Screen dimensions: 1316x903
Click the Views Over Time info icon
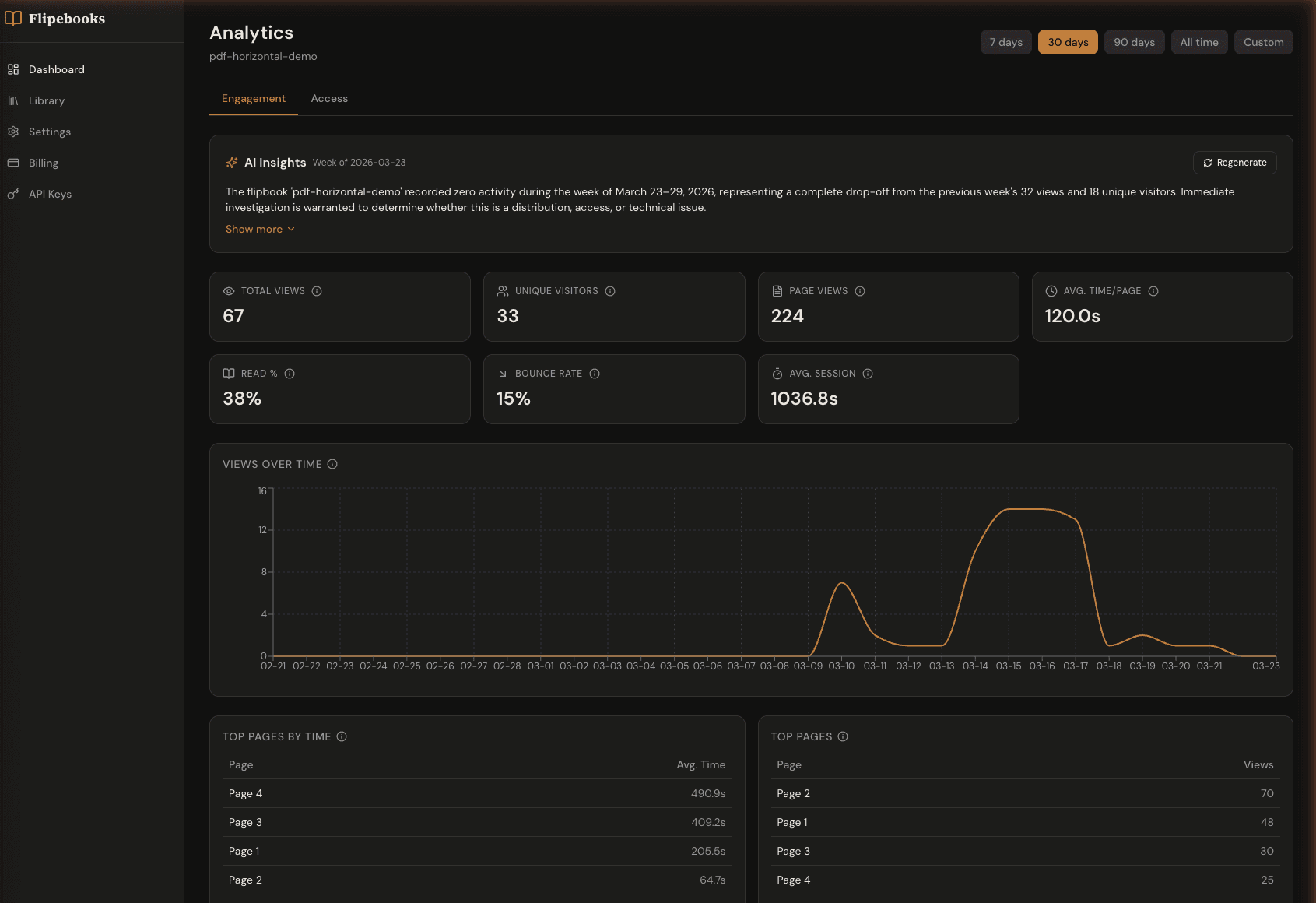pos(332,463)
